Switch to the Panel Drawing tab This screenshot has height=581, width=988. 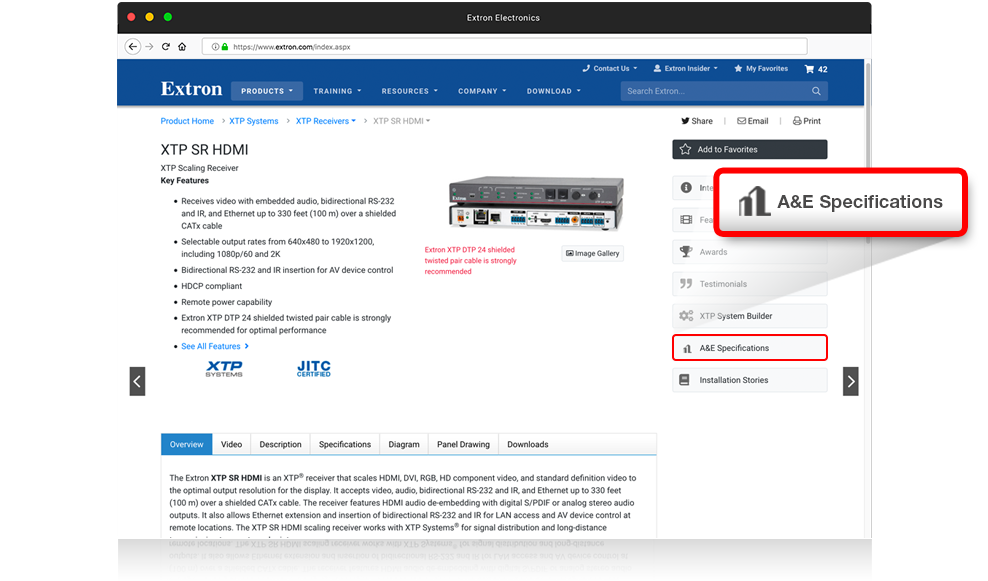coord(463,444)
